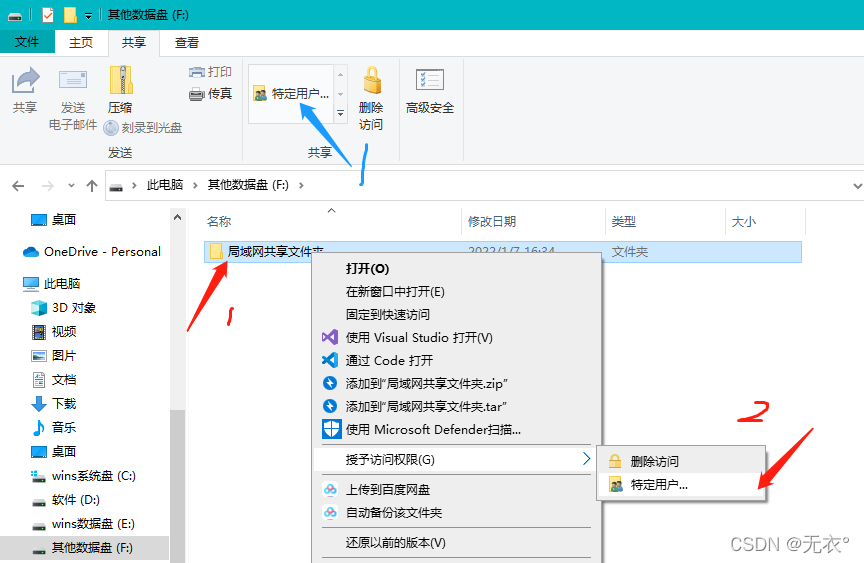Expand chevron after 此电脑 breadcrumb

point(195,186)
